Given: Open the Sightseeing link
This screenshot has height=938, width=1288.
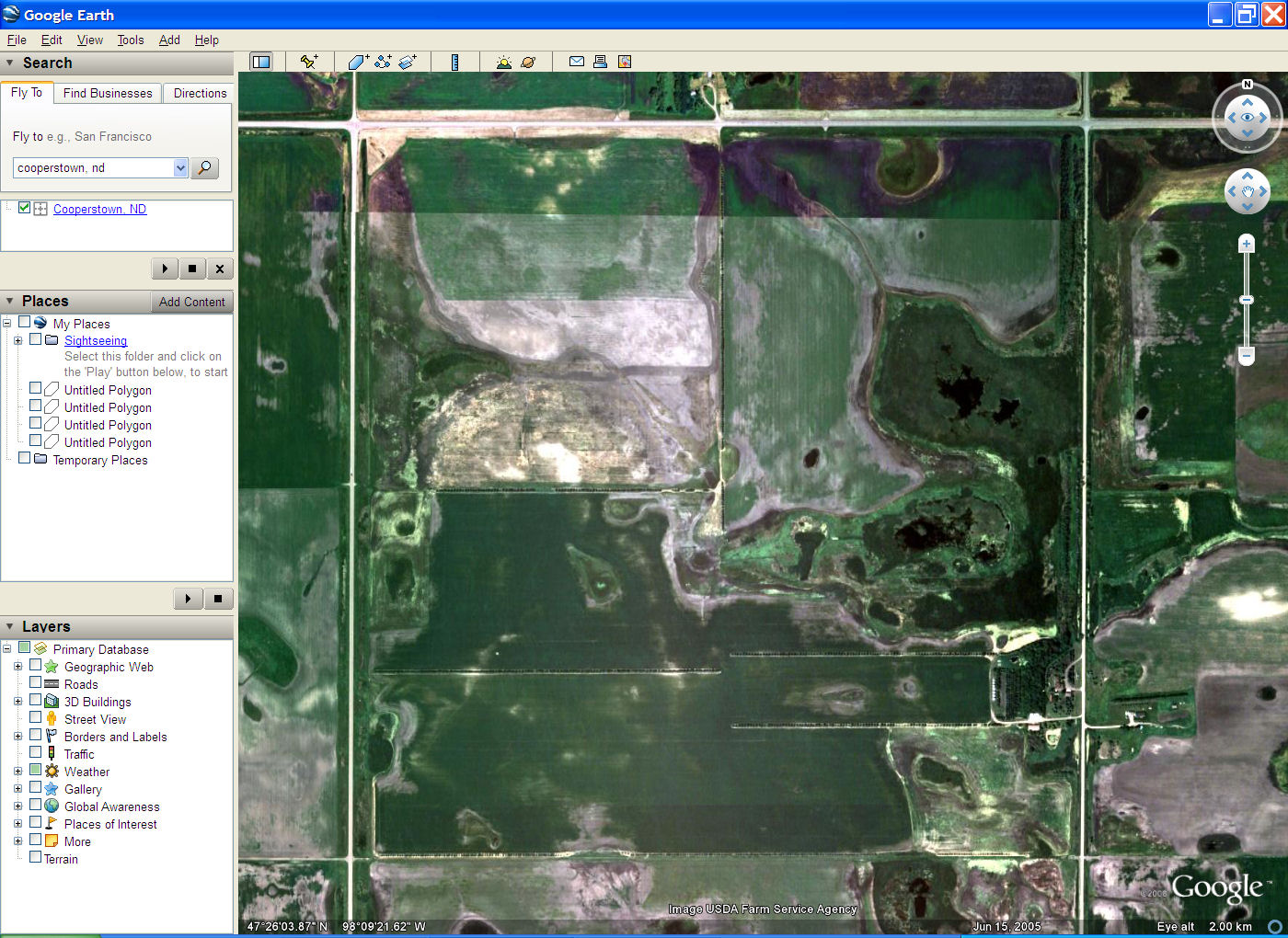Looking at the screenshot, I should click(96, 340).
